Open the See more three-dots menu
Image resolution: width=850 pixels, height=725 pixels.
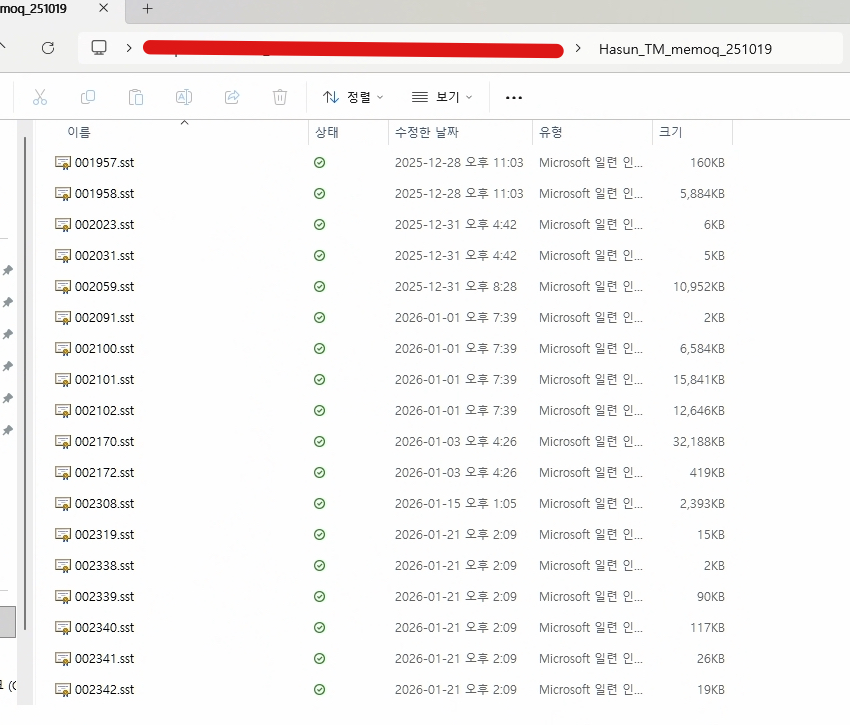(x=514, y=97)
